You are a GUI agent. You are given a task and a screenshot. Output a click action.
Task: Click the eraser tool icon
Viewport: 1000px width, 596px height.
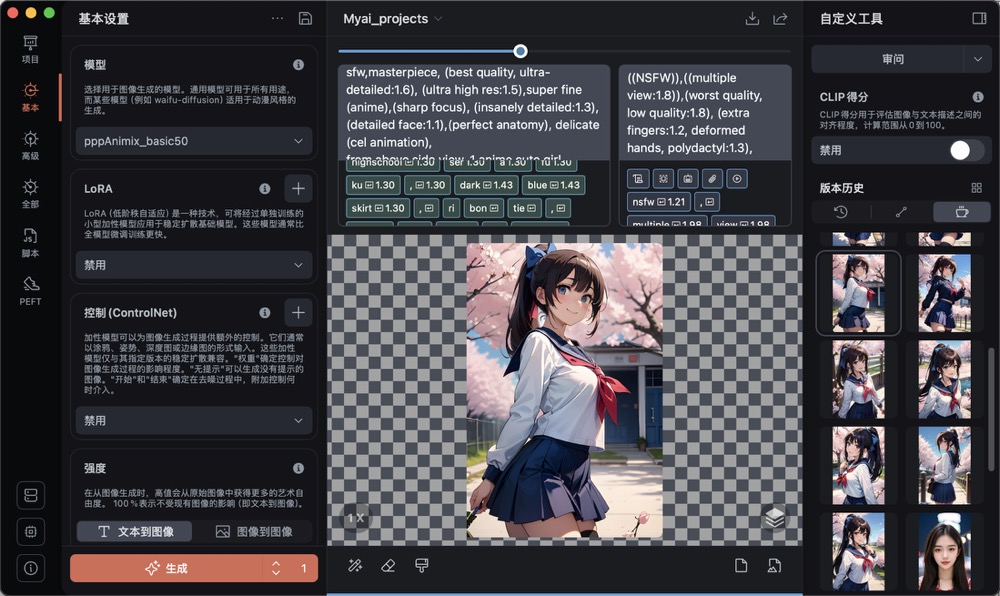click(x=388, y=566)
